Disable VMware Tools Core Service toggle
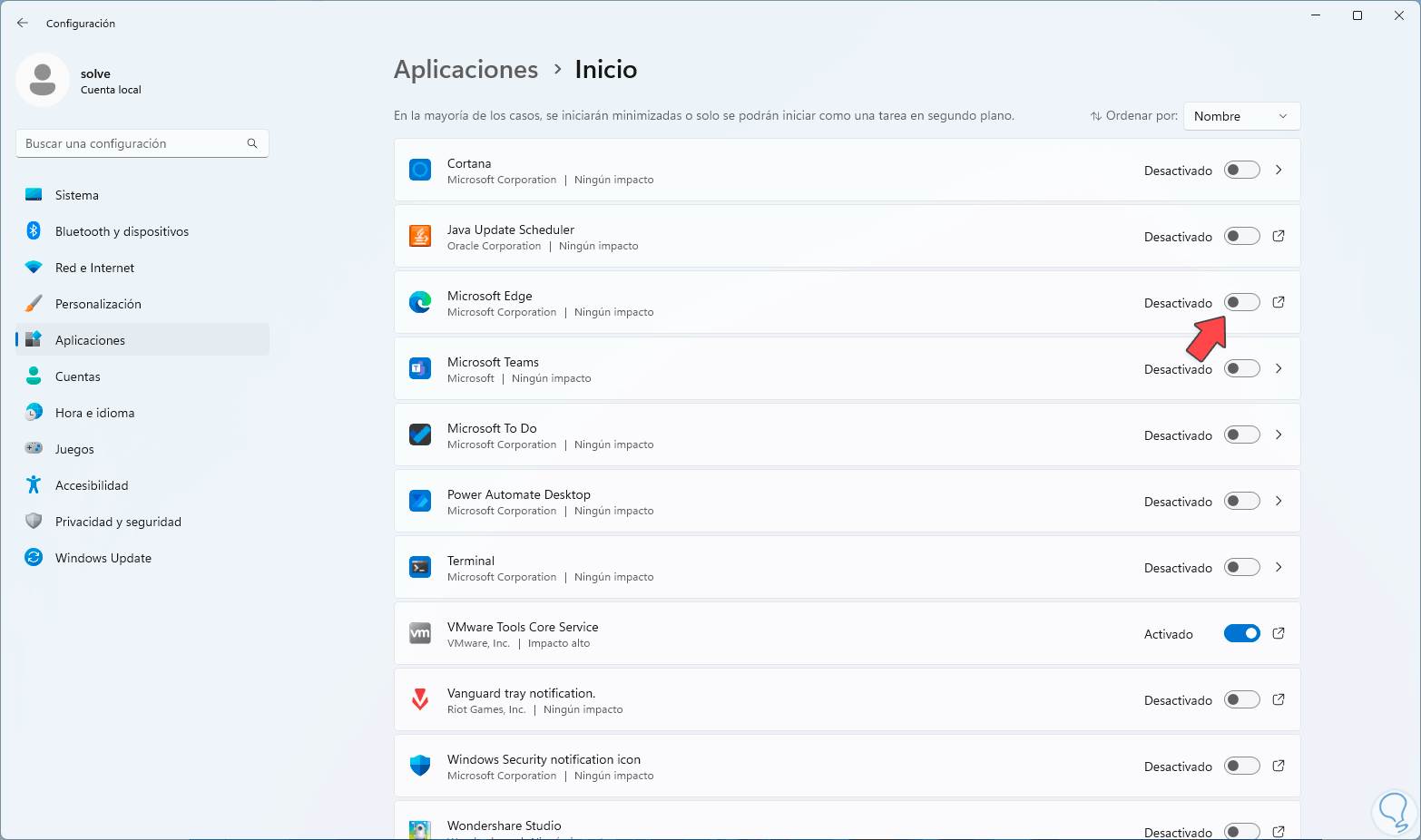Viewport: 1421px width, 840px height. 1241,634
